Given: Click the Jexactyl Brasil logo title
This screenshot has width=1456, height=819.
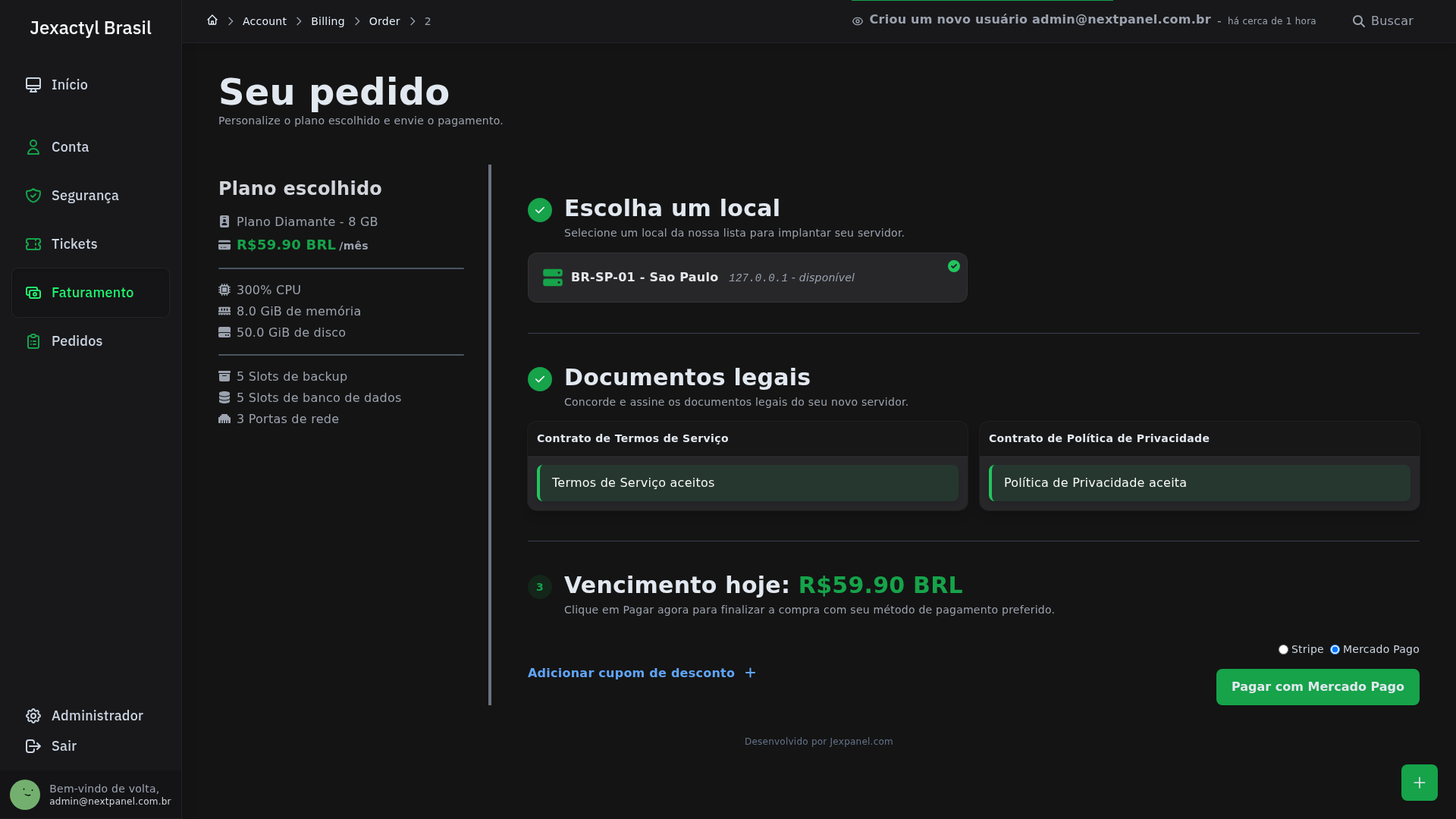Looking at the screenshot, I should (90, 28).
